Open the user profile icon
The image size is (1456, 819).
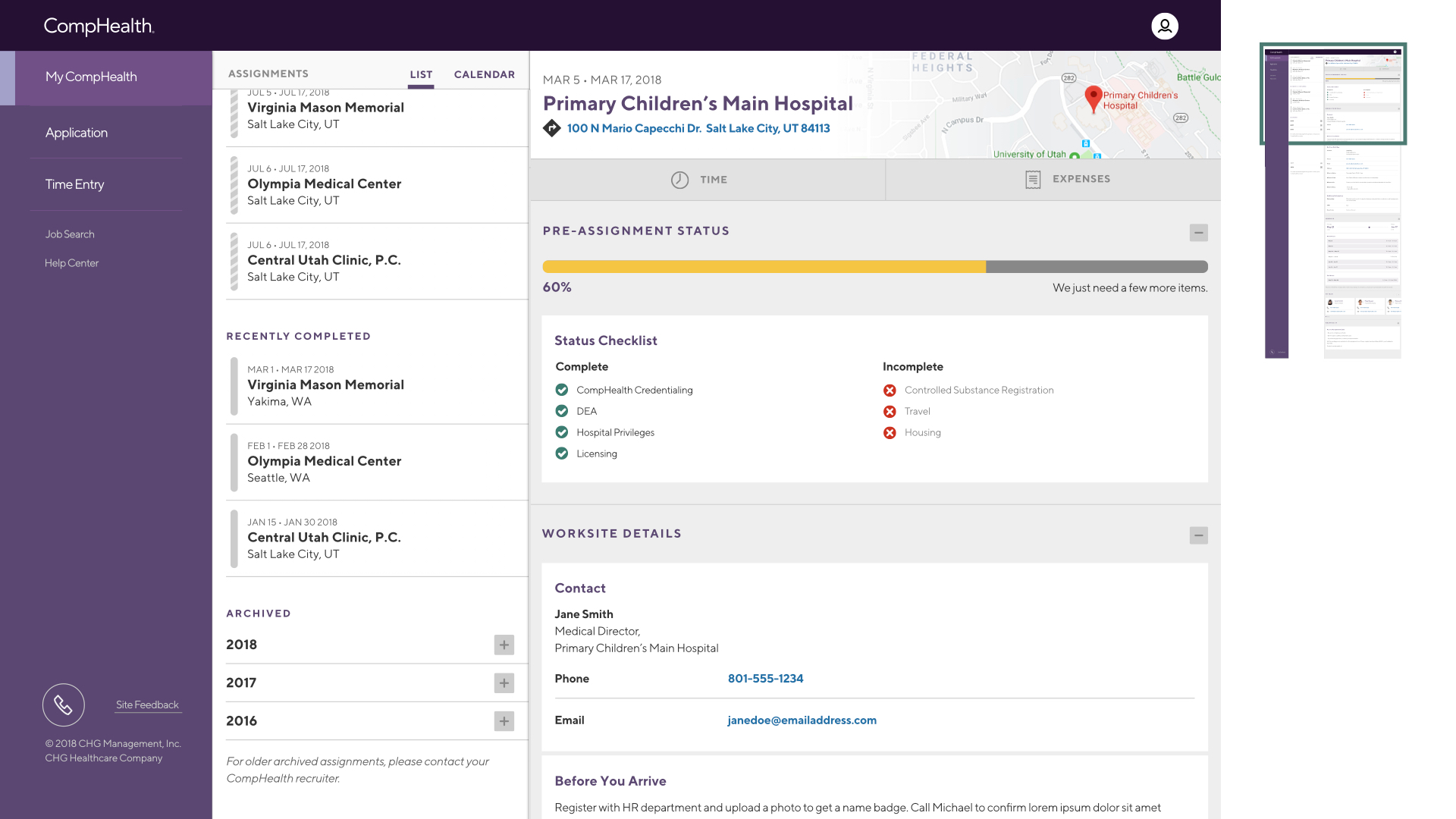pos(1164,26)
